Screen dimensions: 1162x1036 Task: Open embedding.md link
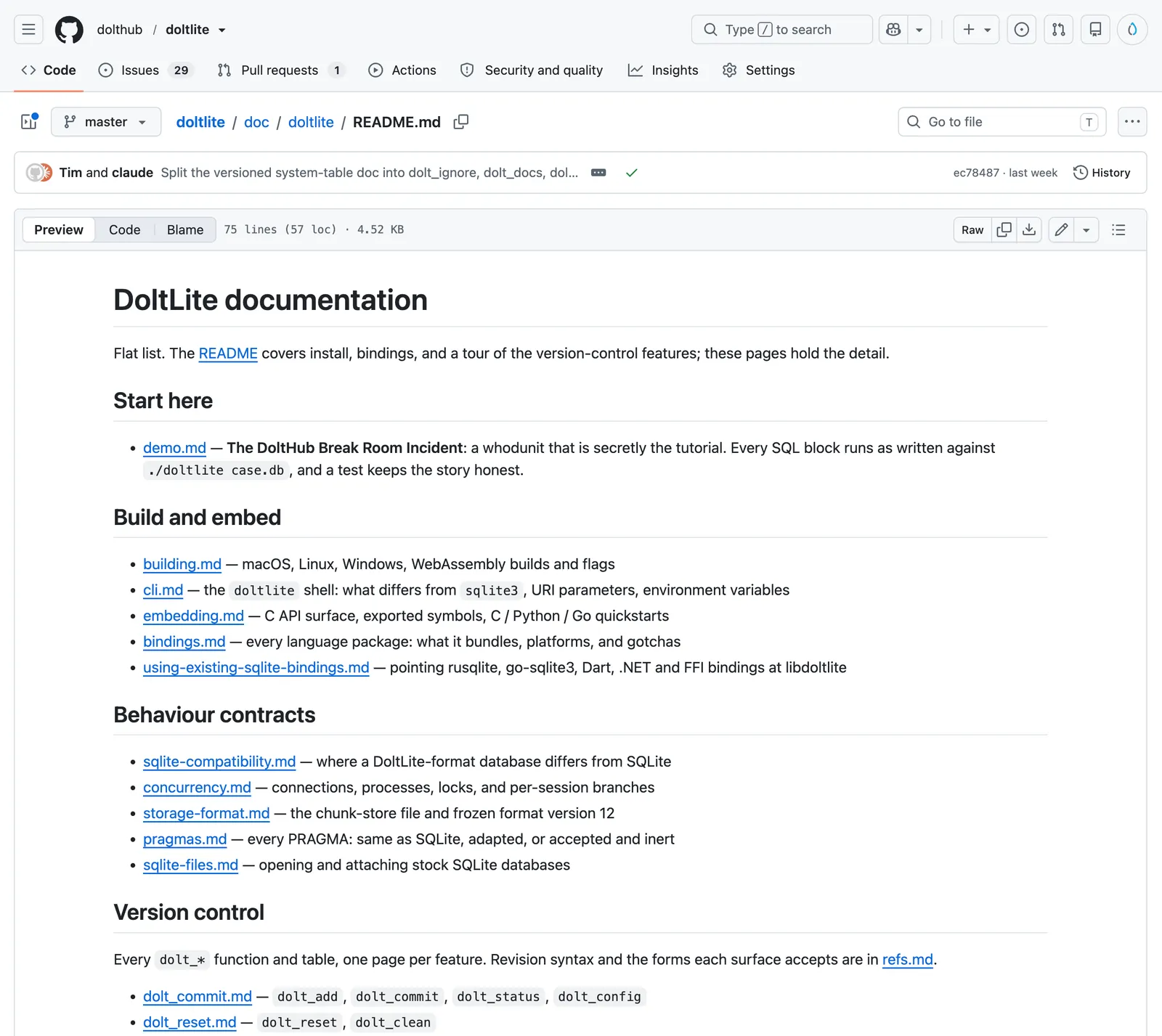pyautogui.click(x=193, y=616)
